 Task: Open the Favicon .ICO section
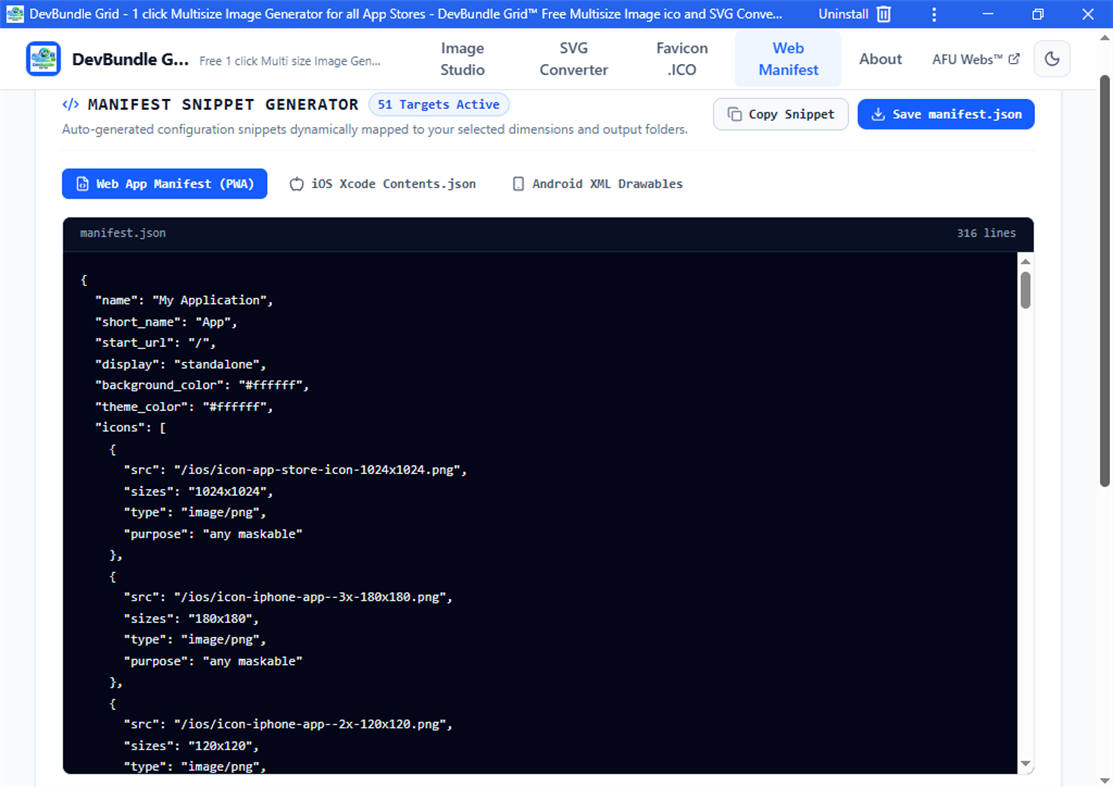[681, 59]
